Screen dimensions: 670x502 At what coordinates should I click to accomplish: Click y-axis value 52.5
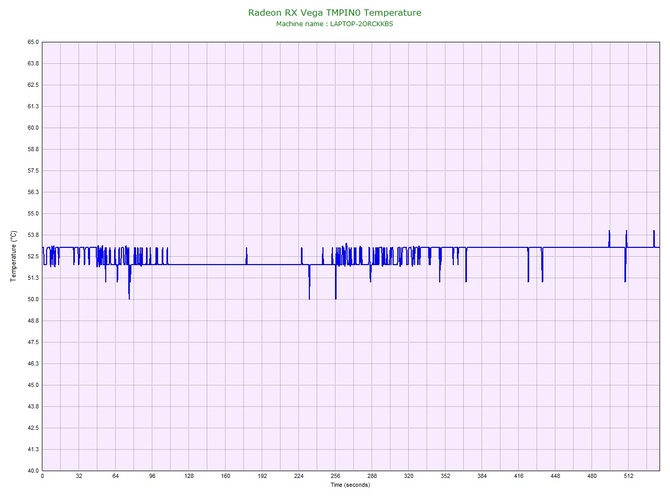coord(33,256)
